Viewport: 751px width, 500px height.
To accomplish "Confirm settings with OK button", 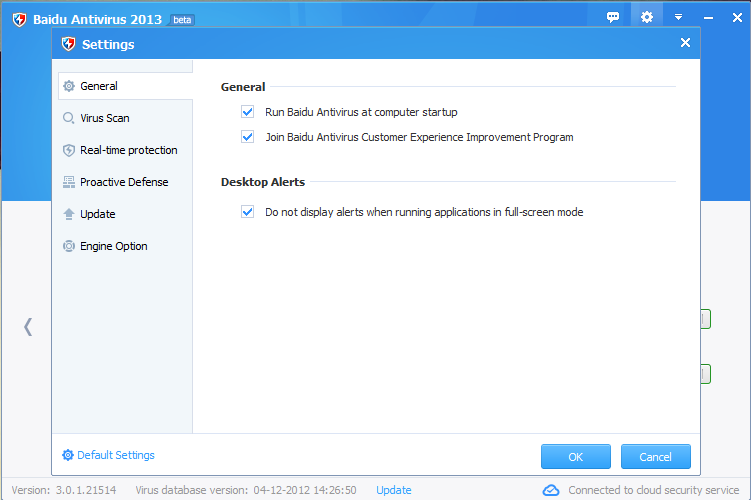I will [x=576, y=456].
